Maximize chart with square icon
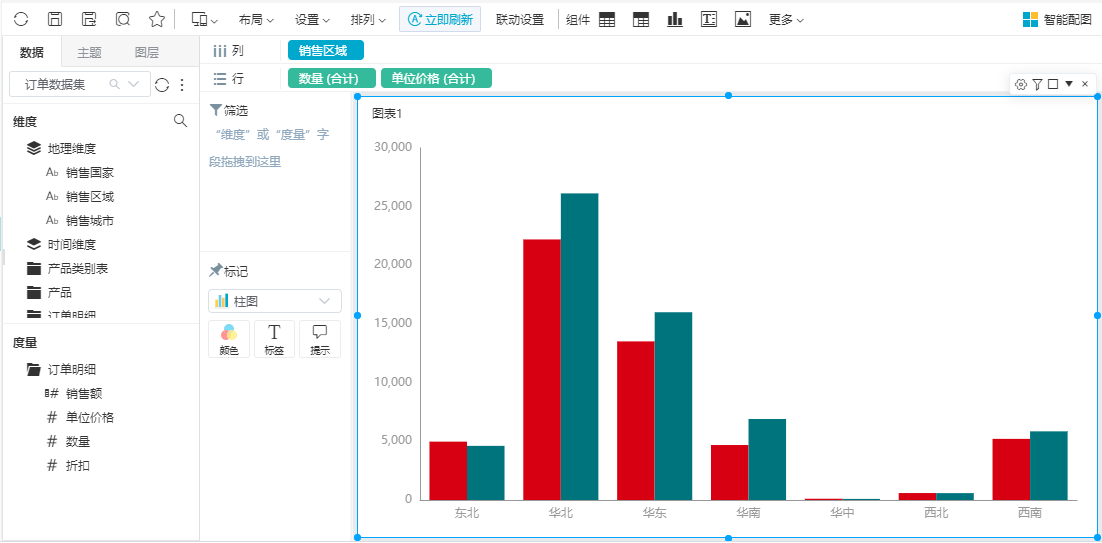 (x=1053, y=84)
